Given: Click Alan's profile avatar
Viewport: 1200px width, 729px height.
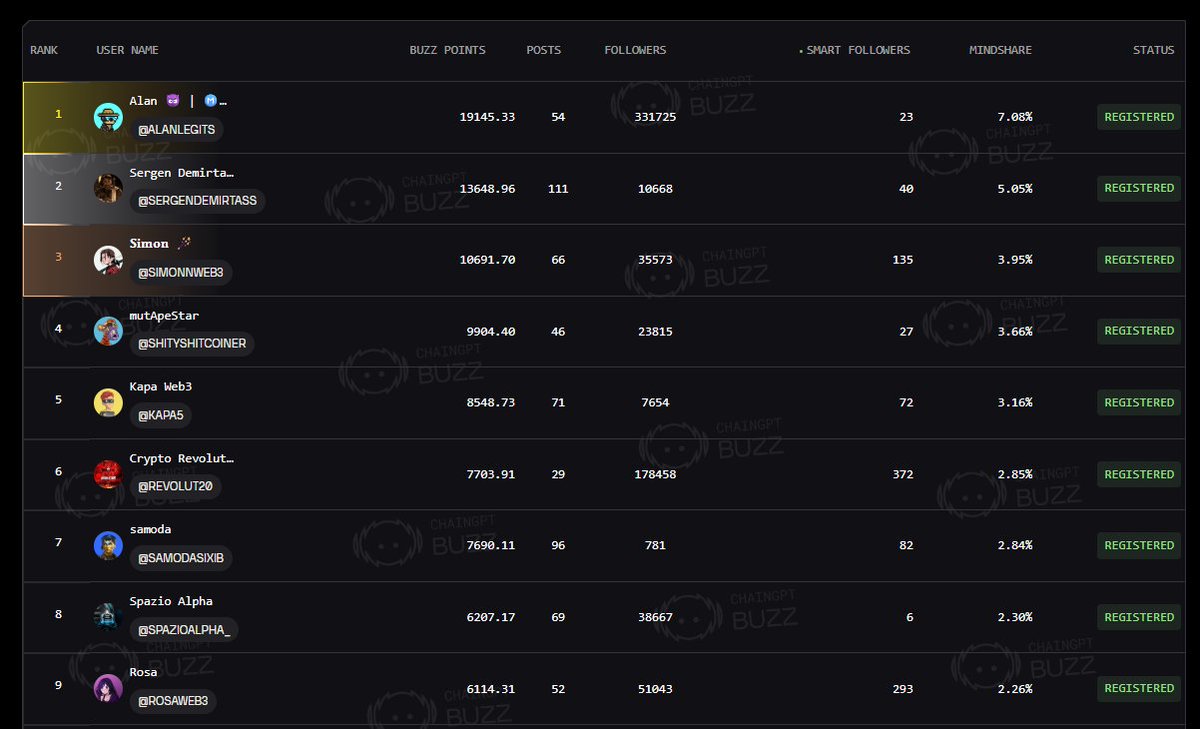Looking at the screenshot, I should pyautogui.click(x=108, y=117).
